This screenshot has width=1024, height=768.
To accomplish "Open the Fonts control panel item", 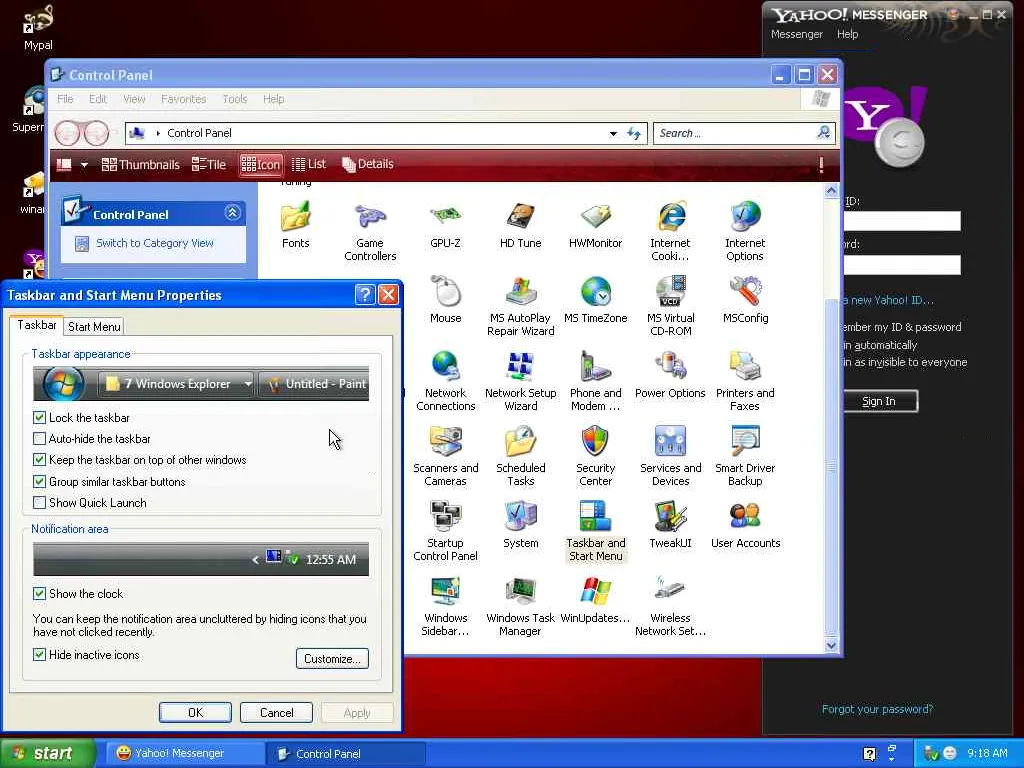I will pyautogui.click(x=295, y=225).
